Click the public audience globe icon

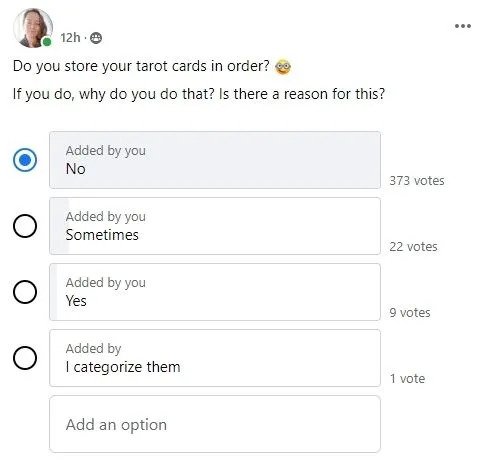(96, 38)
